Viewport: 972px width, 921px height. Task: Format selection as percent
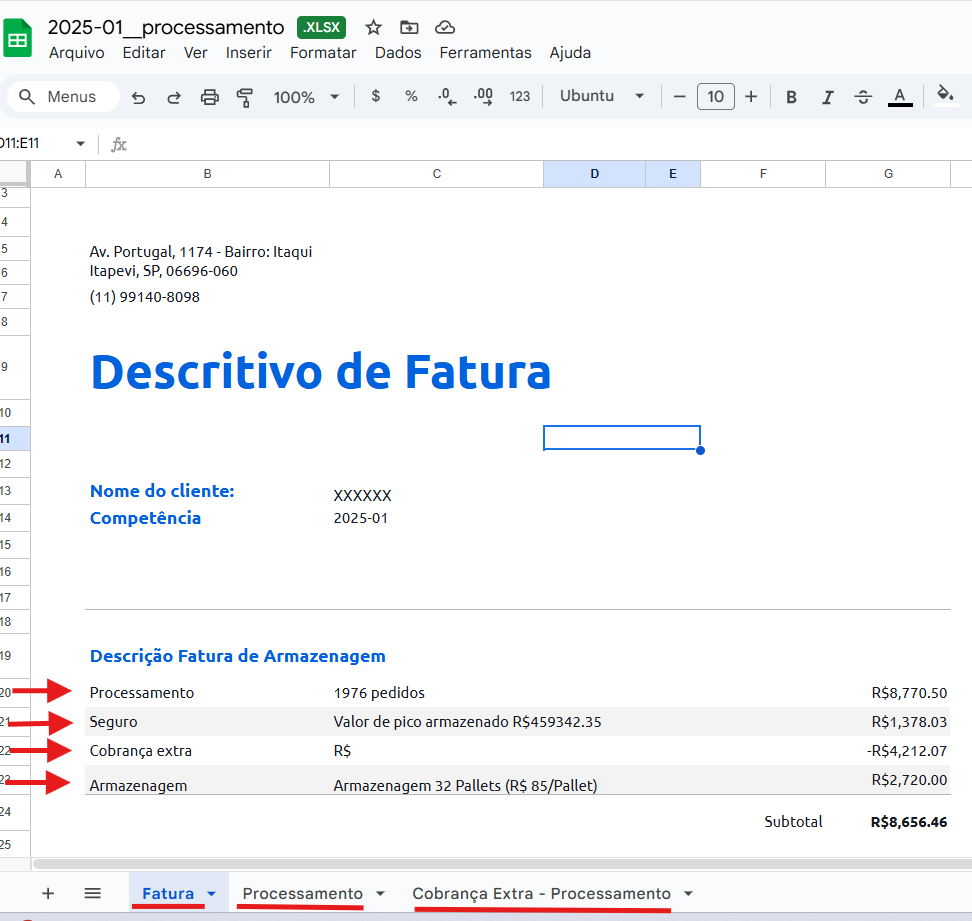pos(411,96)
